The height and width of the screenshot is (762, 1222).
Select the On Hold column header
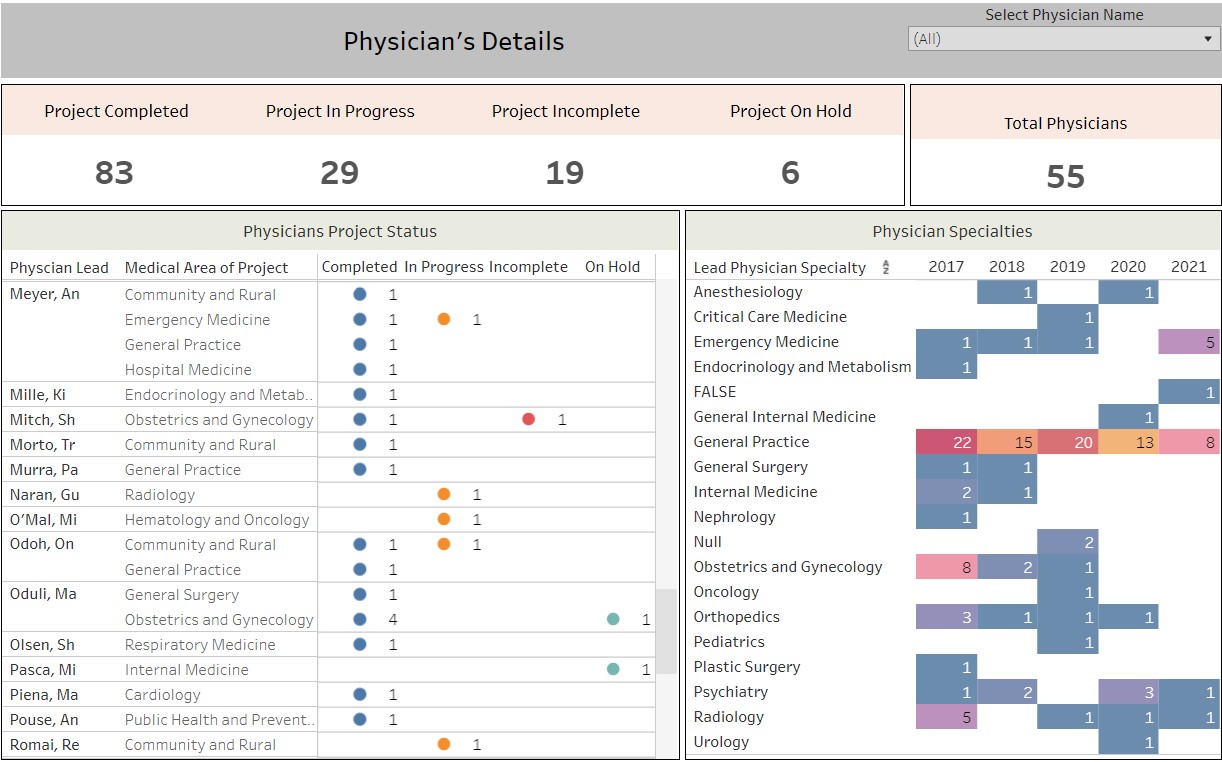[612, 267]
